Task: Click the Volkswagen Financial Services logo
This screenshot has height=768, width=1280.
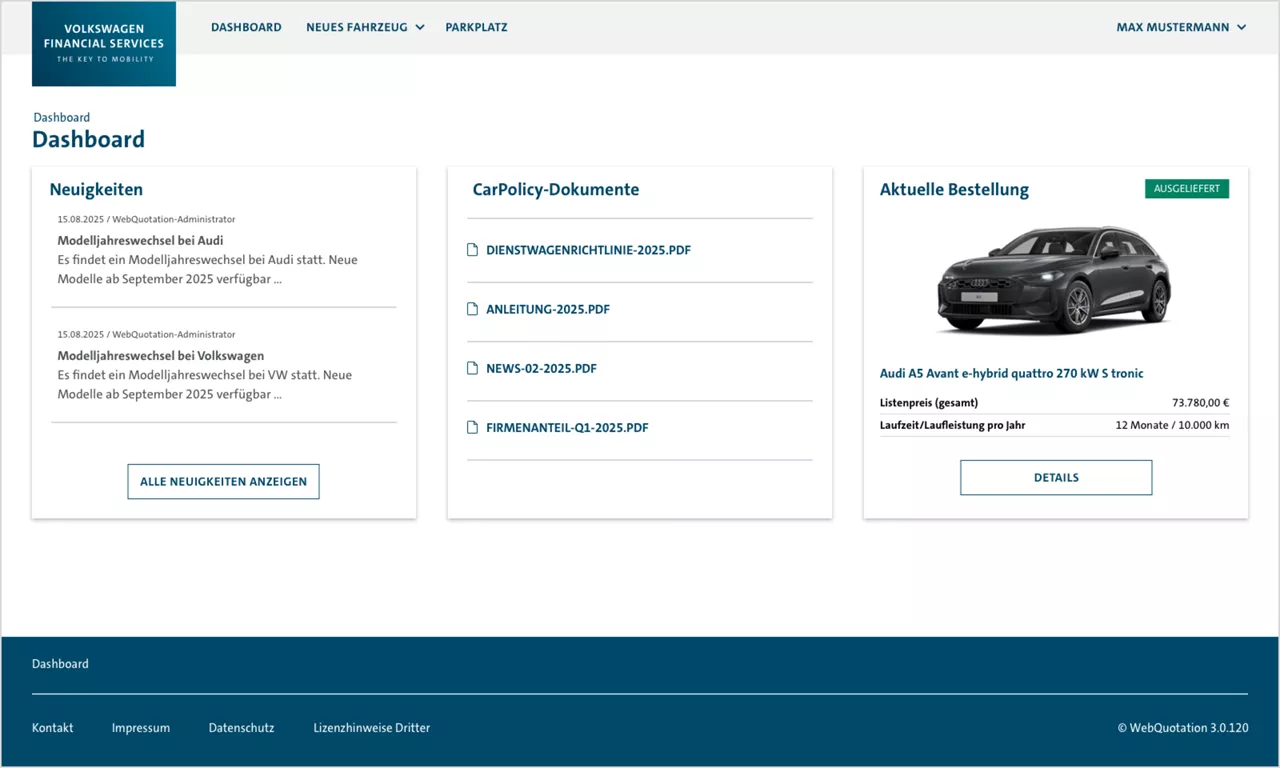Action: [103, 43]
